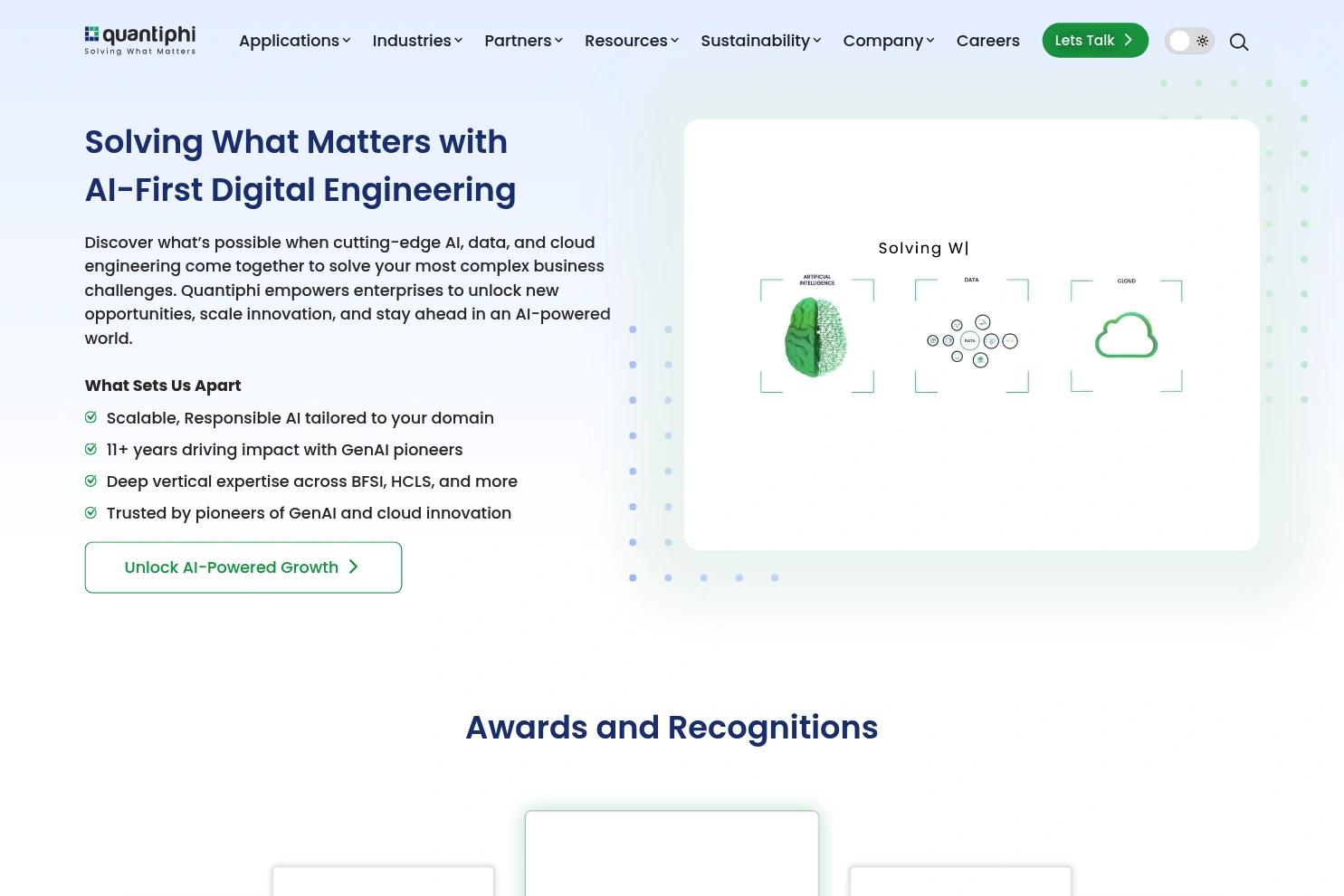Go to the Careers page
The width and height of the screenshot is (1344, 896).
click(x=988, y=41)
